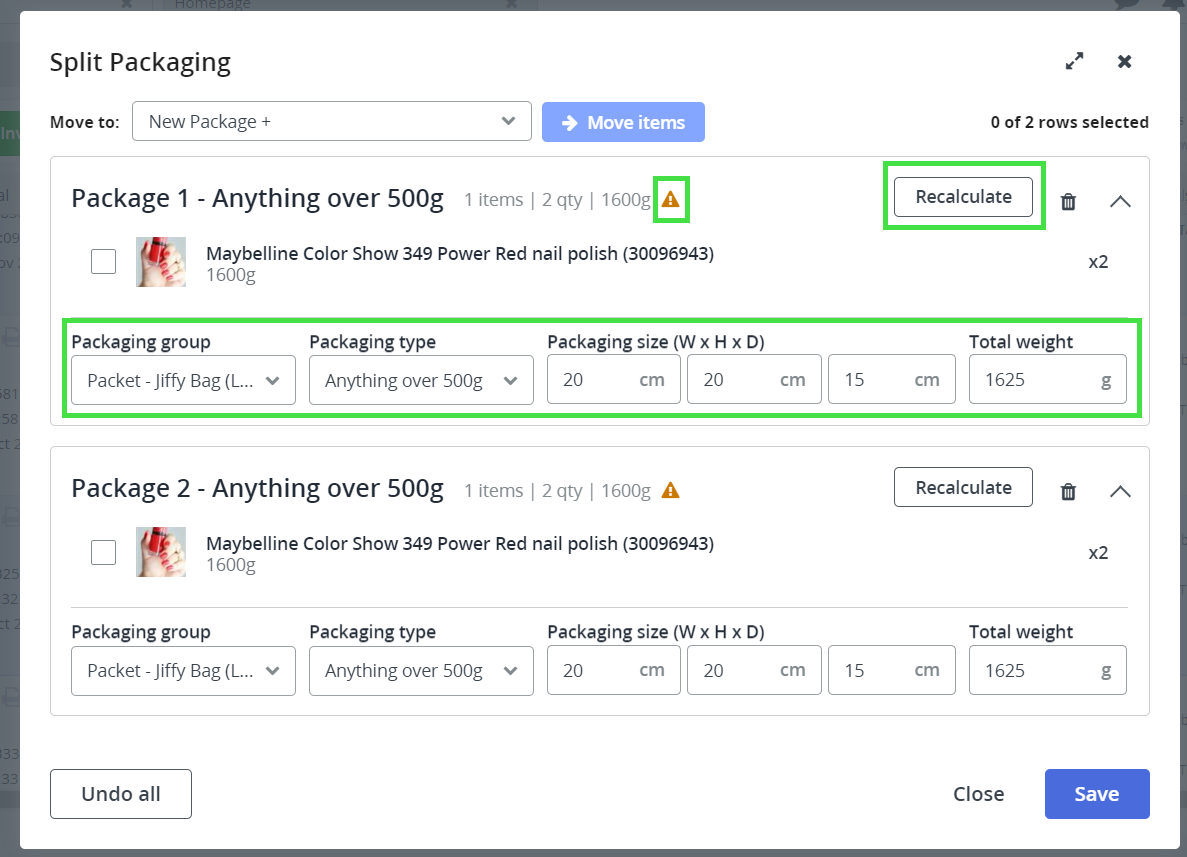The height and width of the screenshot is (857, 1187).
Task: Click Undo all button
Action: pyautogui.click(x=121, y=794)
